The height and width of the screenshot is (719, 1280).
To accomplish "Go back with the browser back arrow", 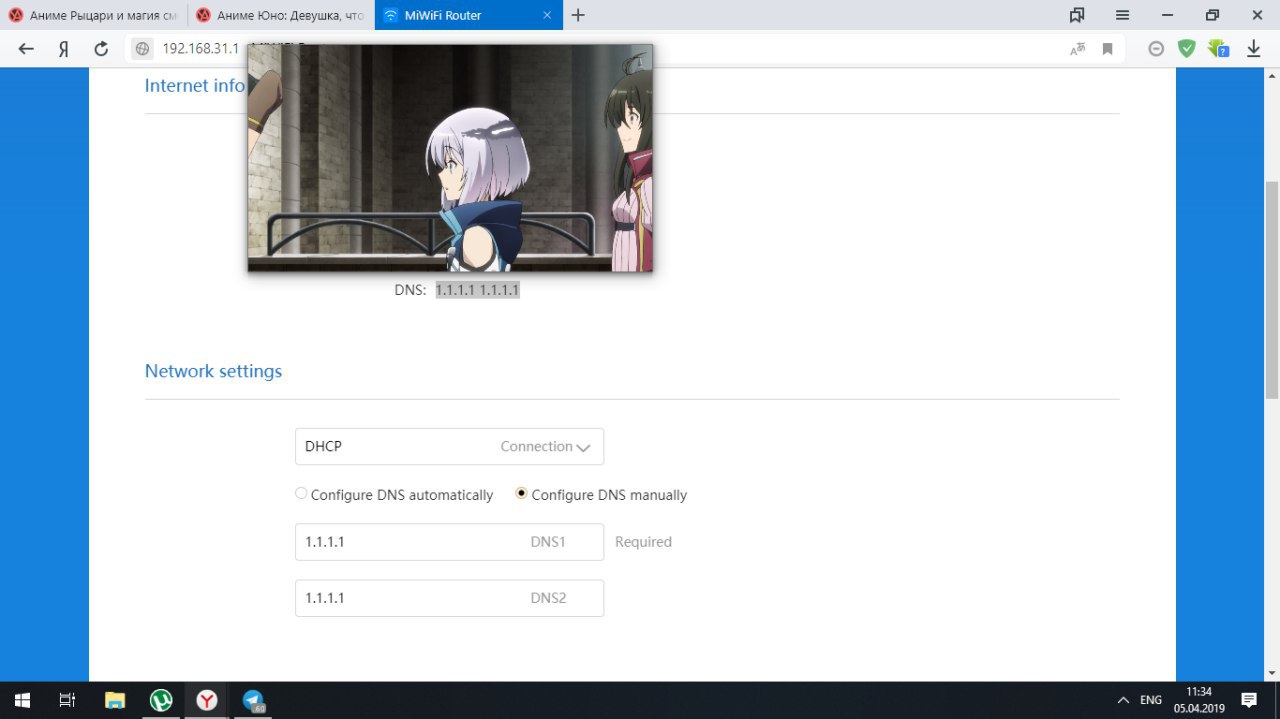I will pyautogui.click(x=26, y=49).
